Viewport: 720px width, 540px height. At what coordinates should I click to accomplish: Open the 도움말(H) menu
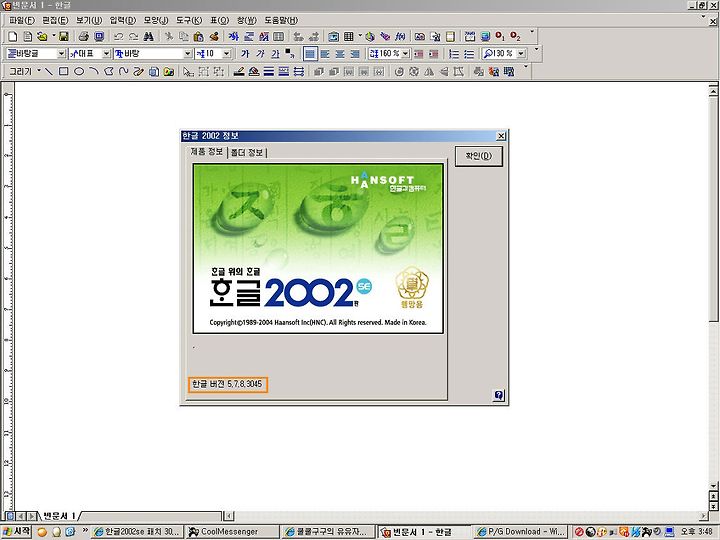(281, 20)
